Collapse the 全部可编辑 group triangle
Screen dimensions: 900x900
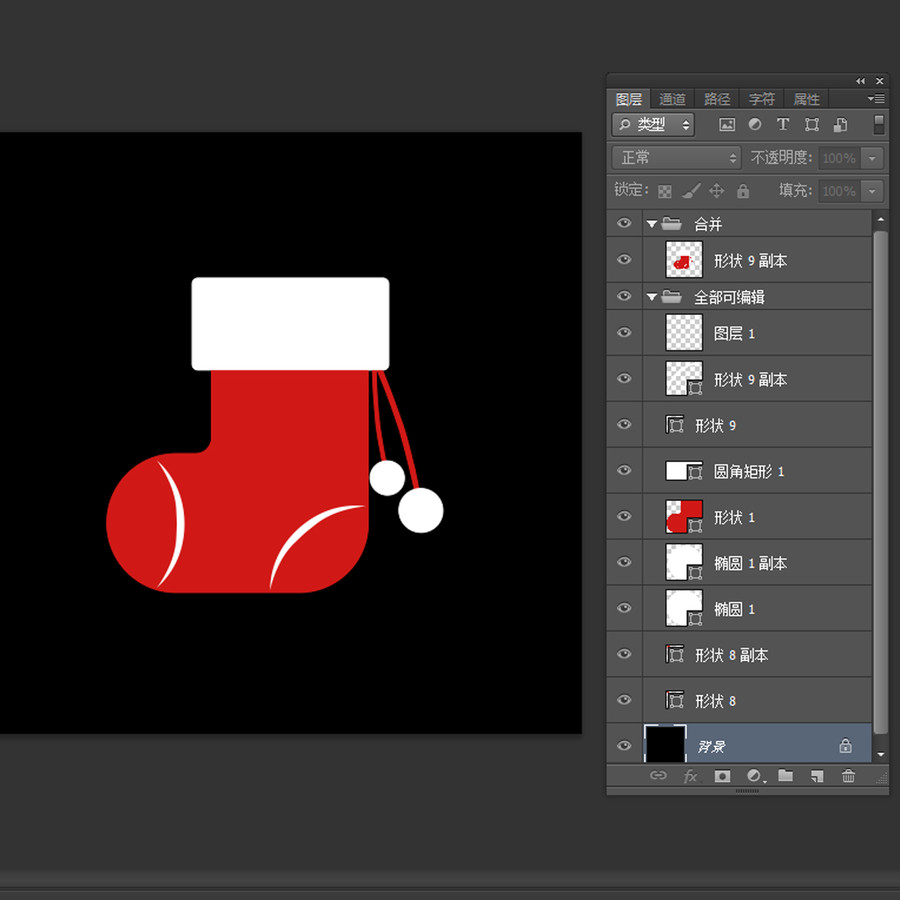coord(651,297)
